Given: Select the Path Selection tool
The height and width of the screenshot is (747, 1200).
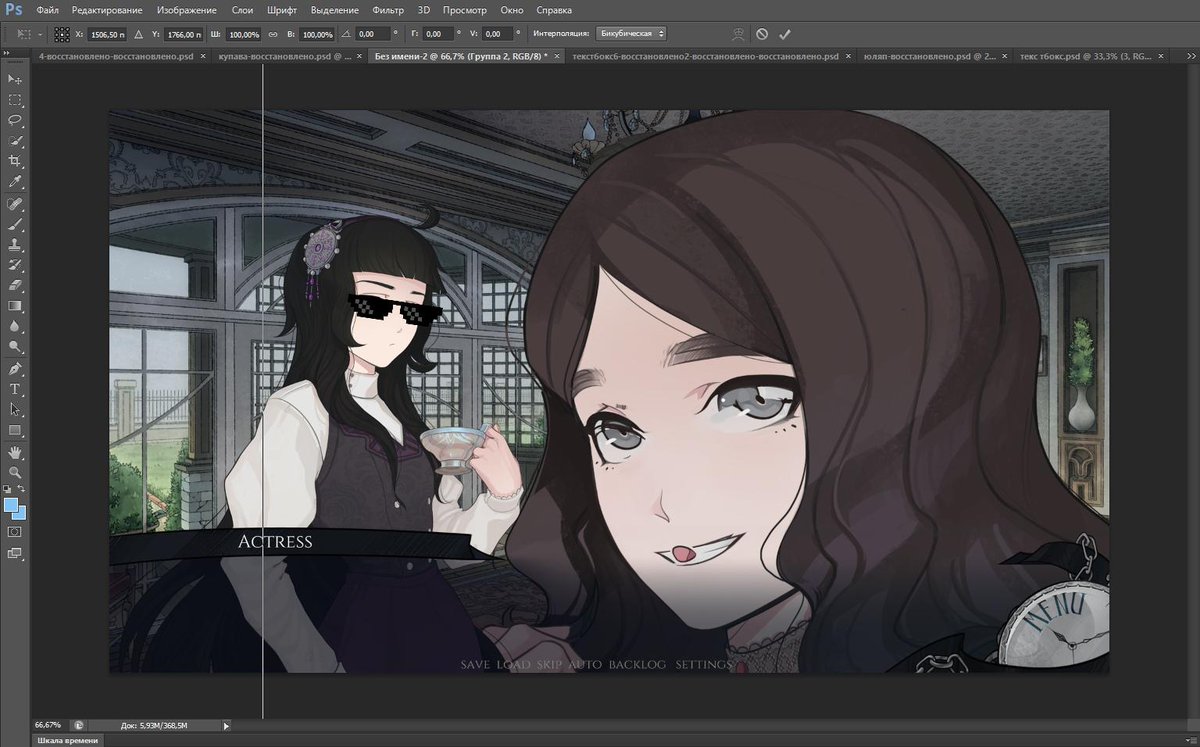Looking at the screenshot, I should coord(15,409).
